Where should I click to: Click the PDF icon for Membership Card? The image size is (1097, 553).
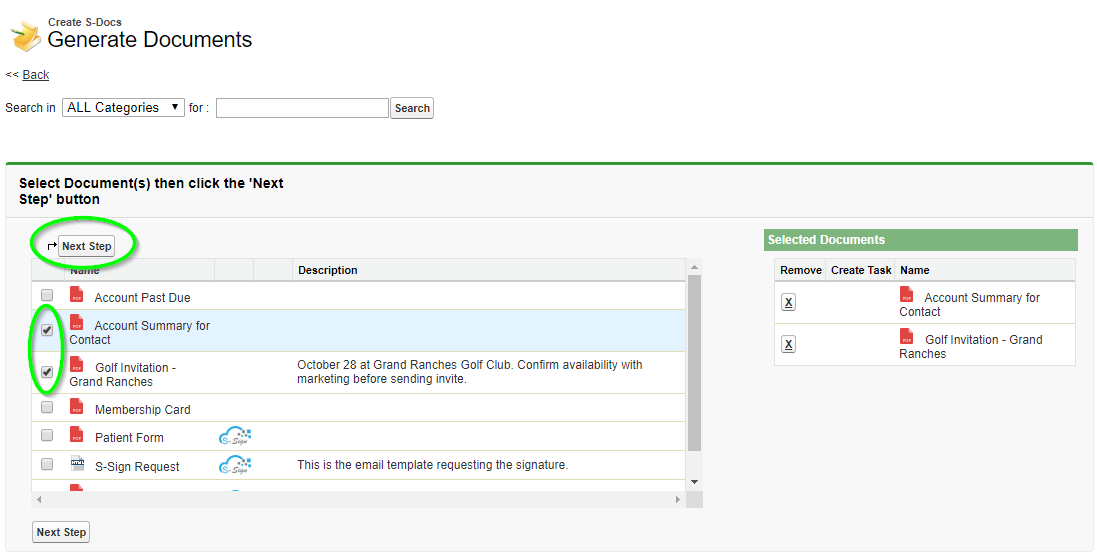pyautogui.click(x=76, y=407)
